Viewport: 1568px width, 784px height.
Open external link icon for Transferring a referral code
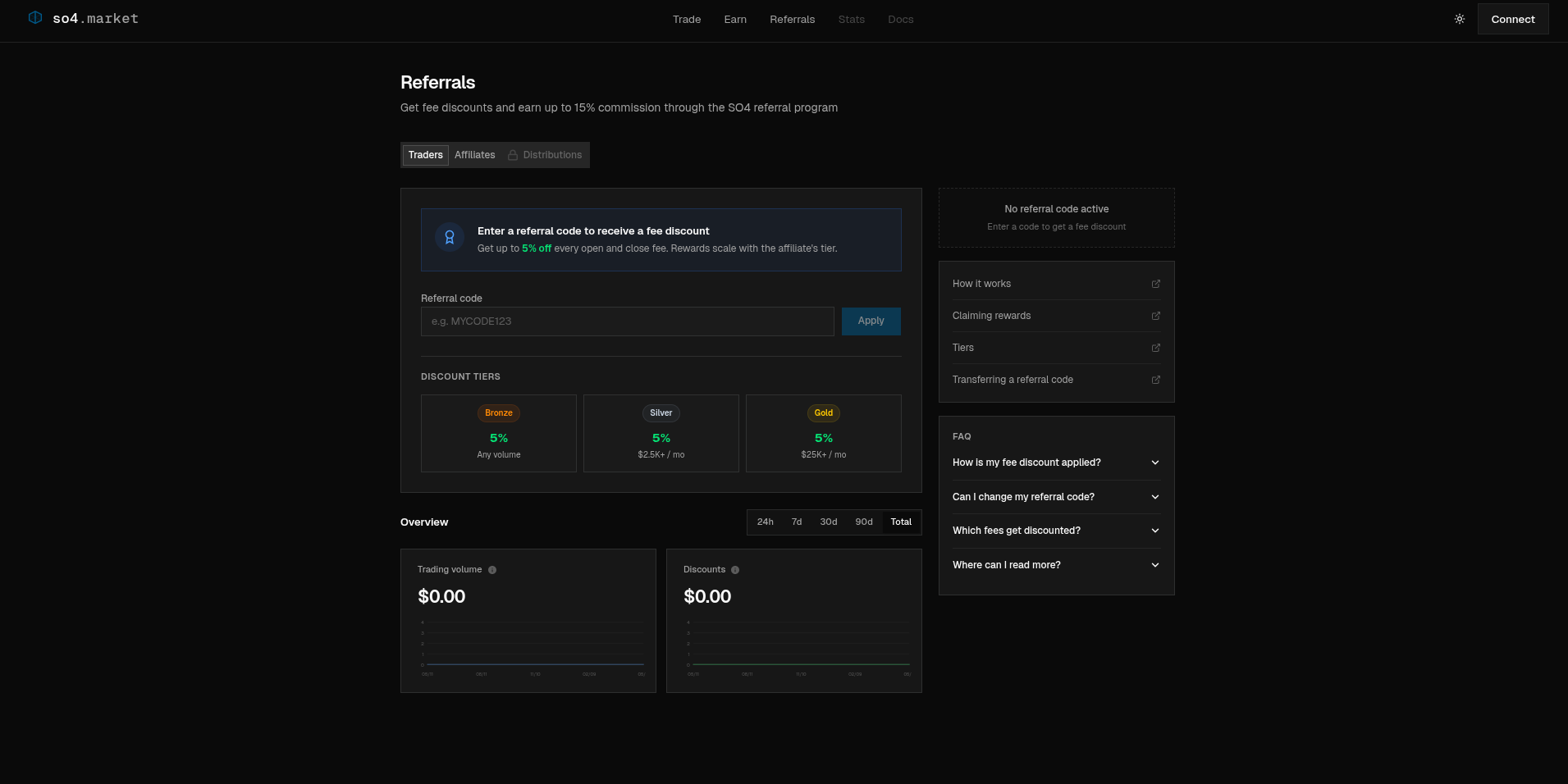tap(1156, 380)
